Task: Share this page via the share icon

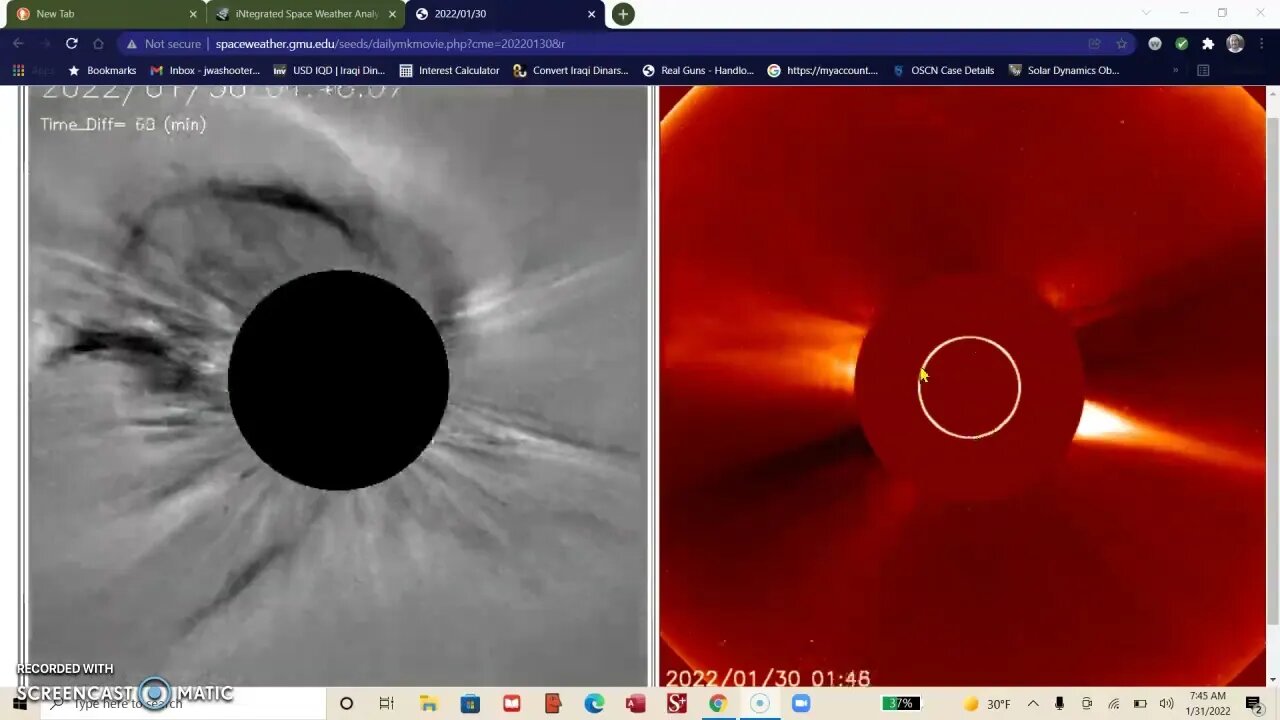Action: pyautogui.click(x=1094, y=44)
